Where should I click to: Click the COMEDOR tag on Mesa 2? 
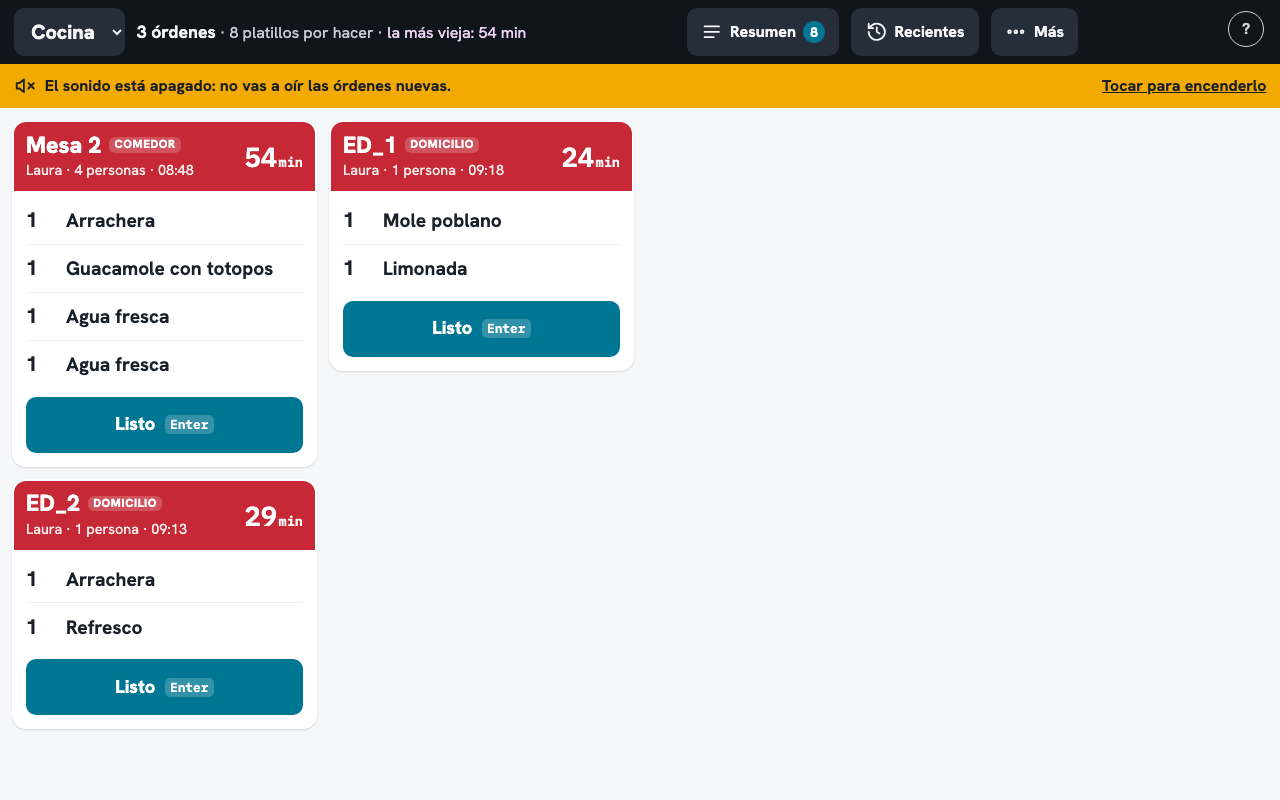point(146,145)
